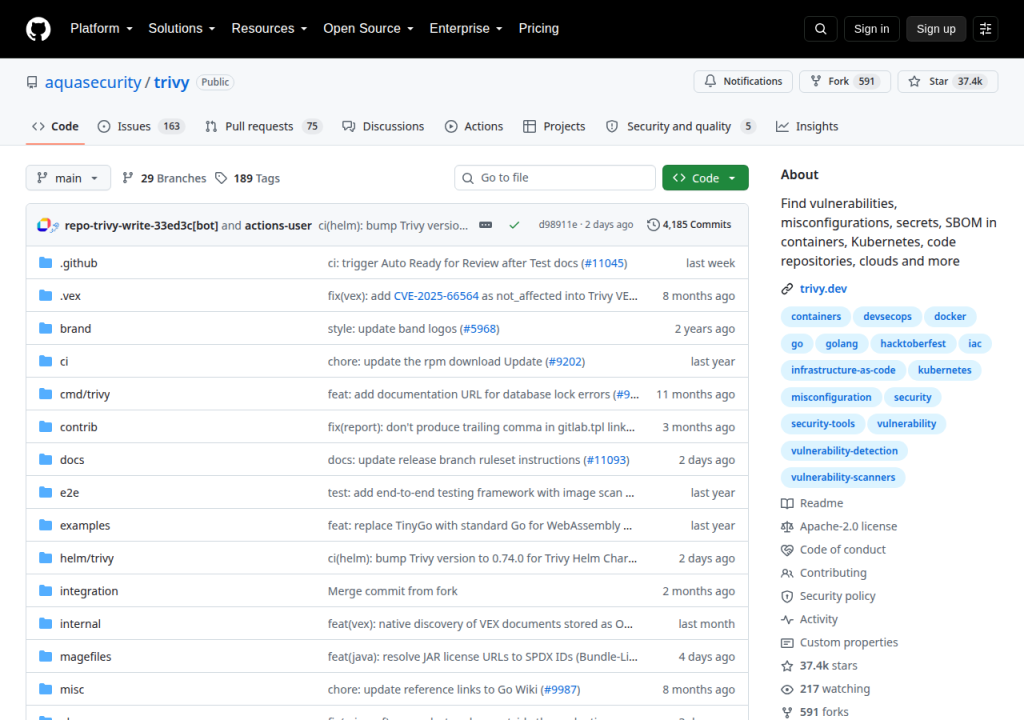Open commit hash d98911e
Image resolution: width=1024 pixels, height=720 pixels.
(x=558, y=225)
